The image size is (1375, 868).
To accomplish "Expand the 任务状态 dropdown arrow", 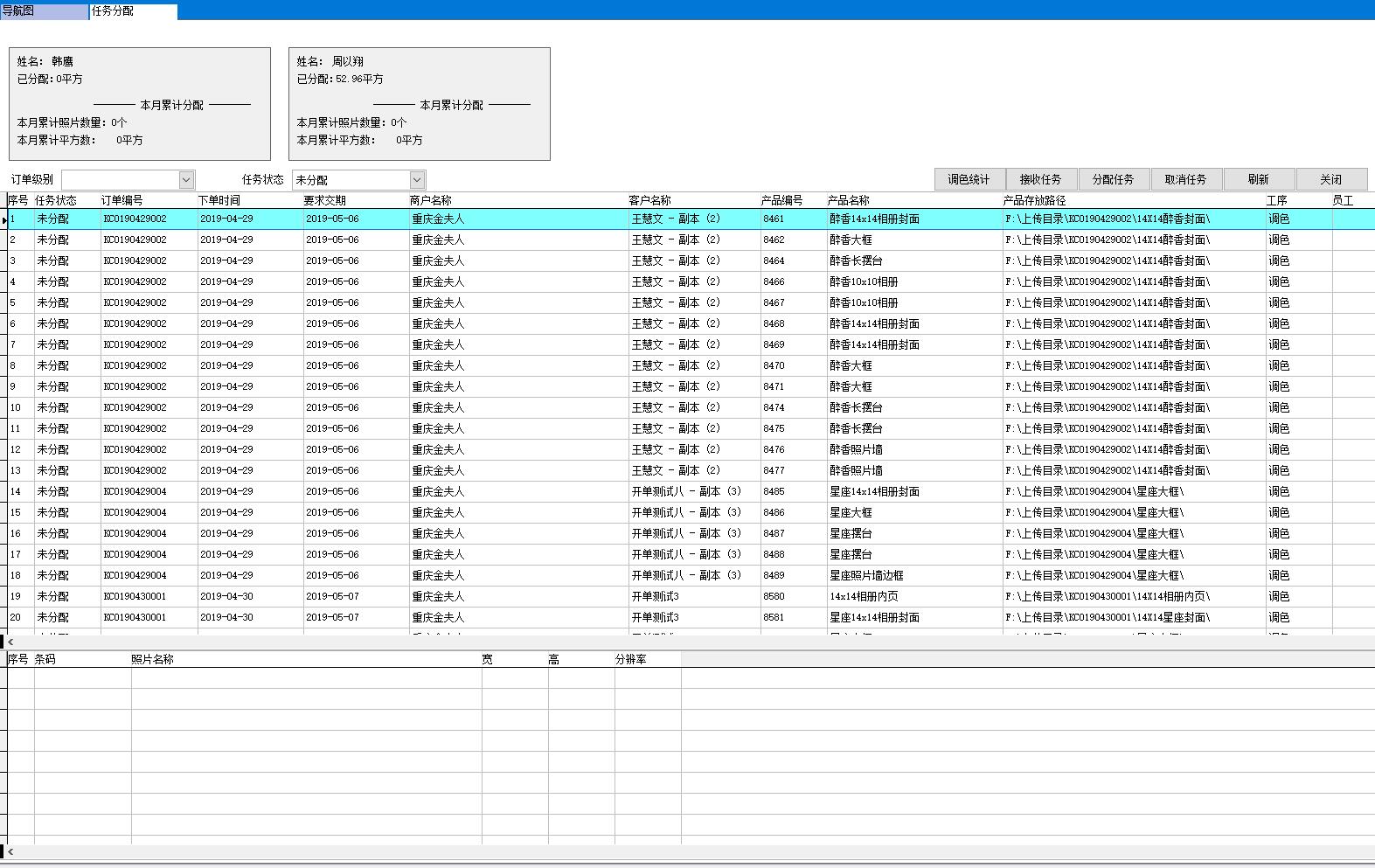I will tap(417, 180).
